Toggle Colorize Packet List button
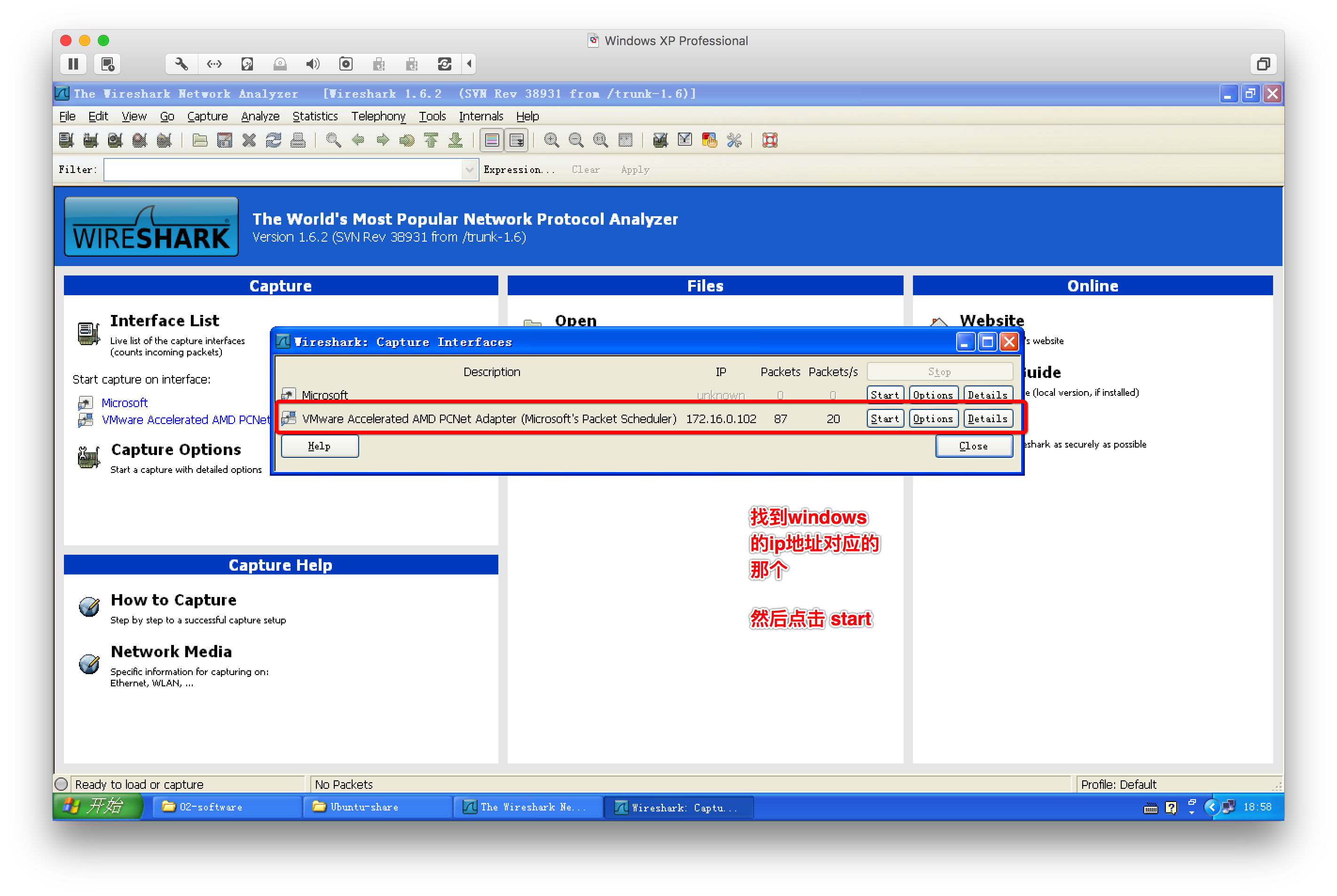The width and height of the screenshot is (1337, 896). [x=492, y=140]
